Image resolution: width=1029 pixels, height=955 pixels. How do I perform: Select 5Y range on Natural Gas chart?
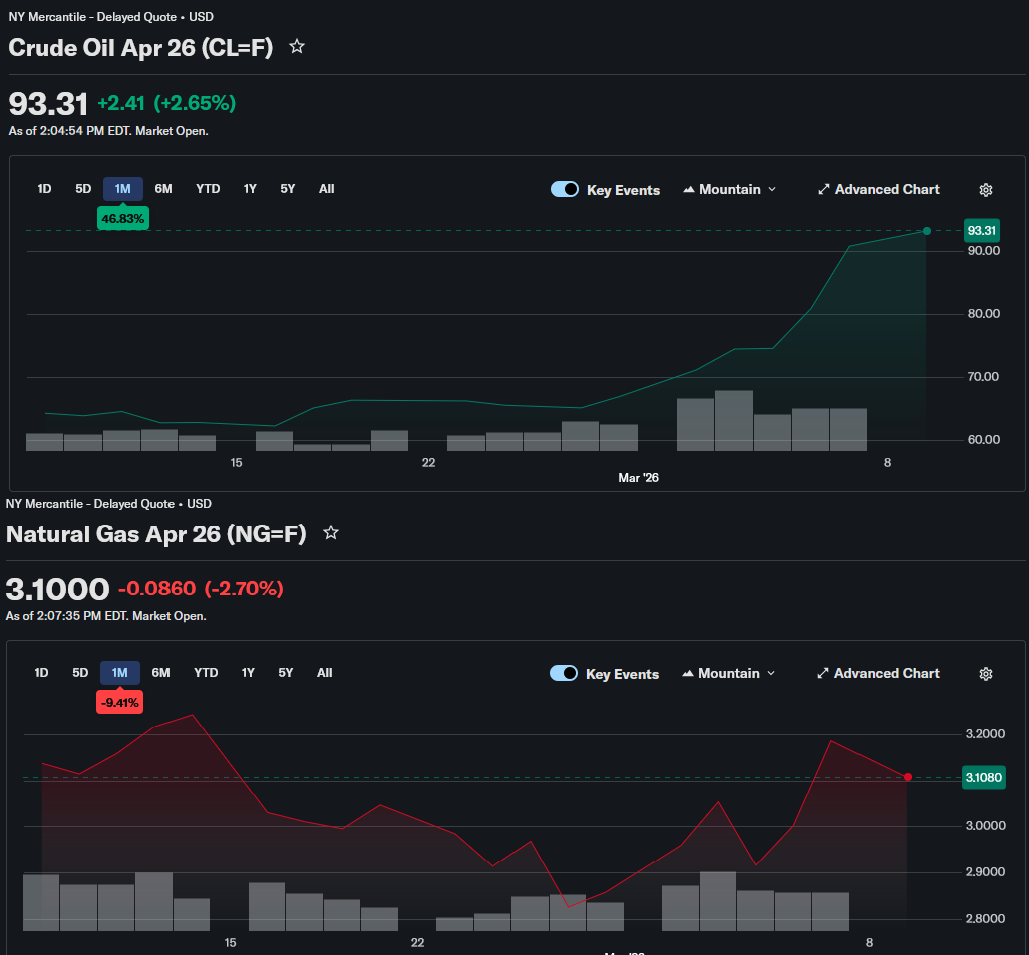coord(285,673)
